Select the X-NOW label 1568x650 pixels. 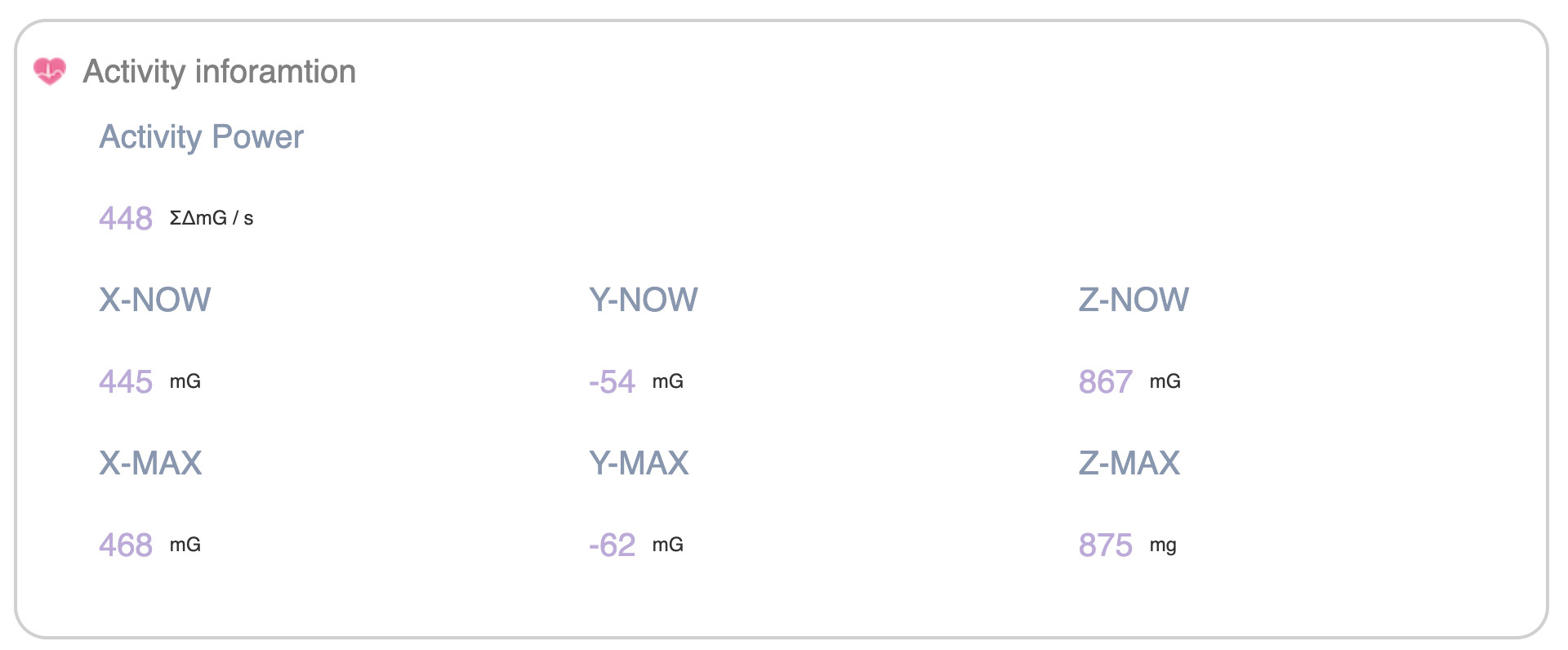click(x=155, y=301)
